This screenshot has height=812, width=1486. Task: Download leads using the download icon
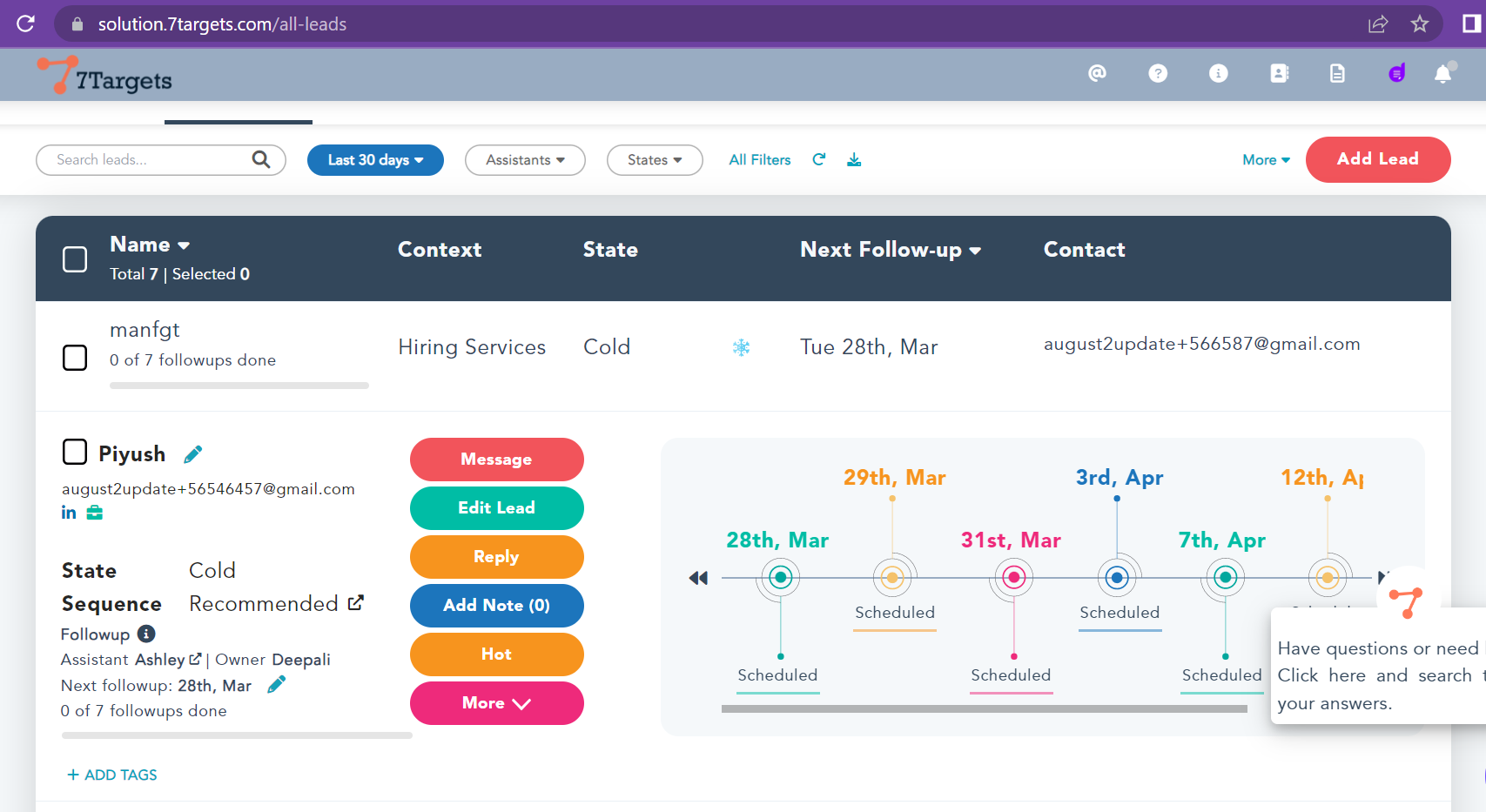tap(854, 159)
